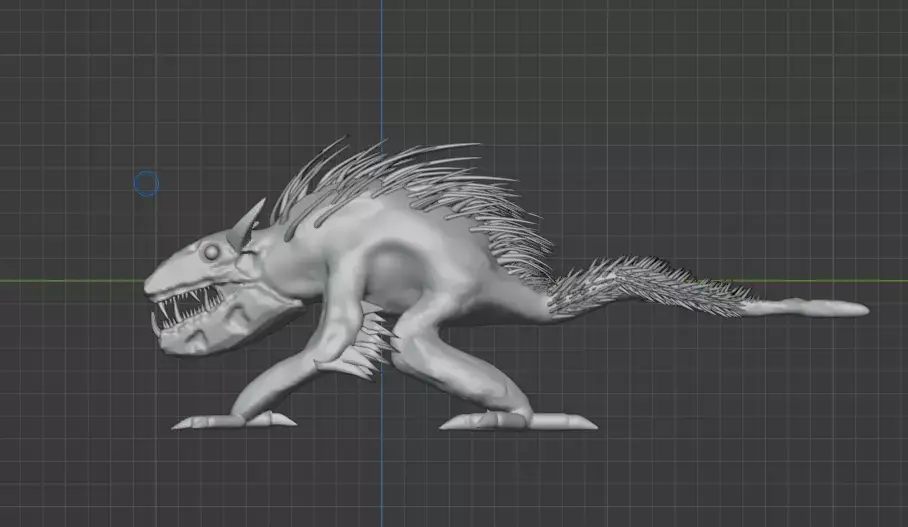
Task: Click the clawed rear foot of the creature
Action: click(518, 422)
